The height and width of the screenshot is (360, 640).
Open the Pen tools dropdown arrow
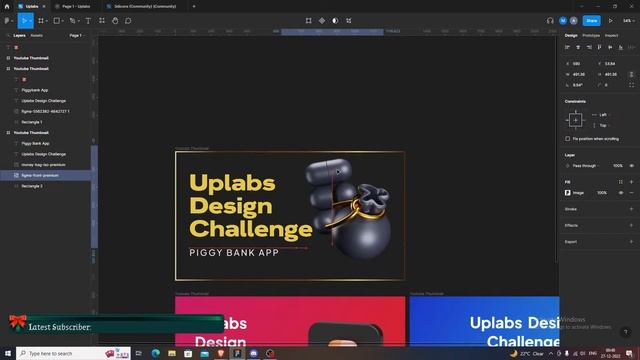79,21
